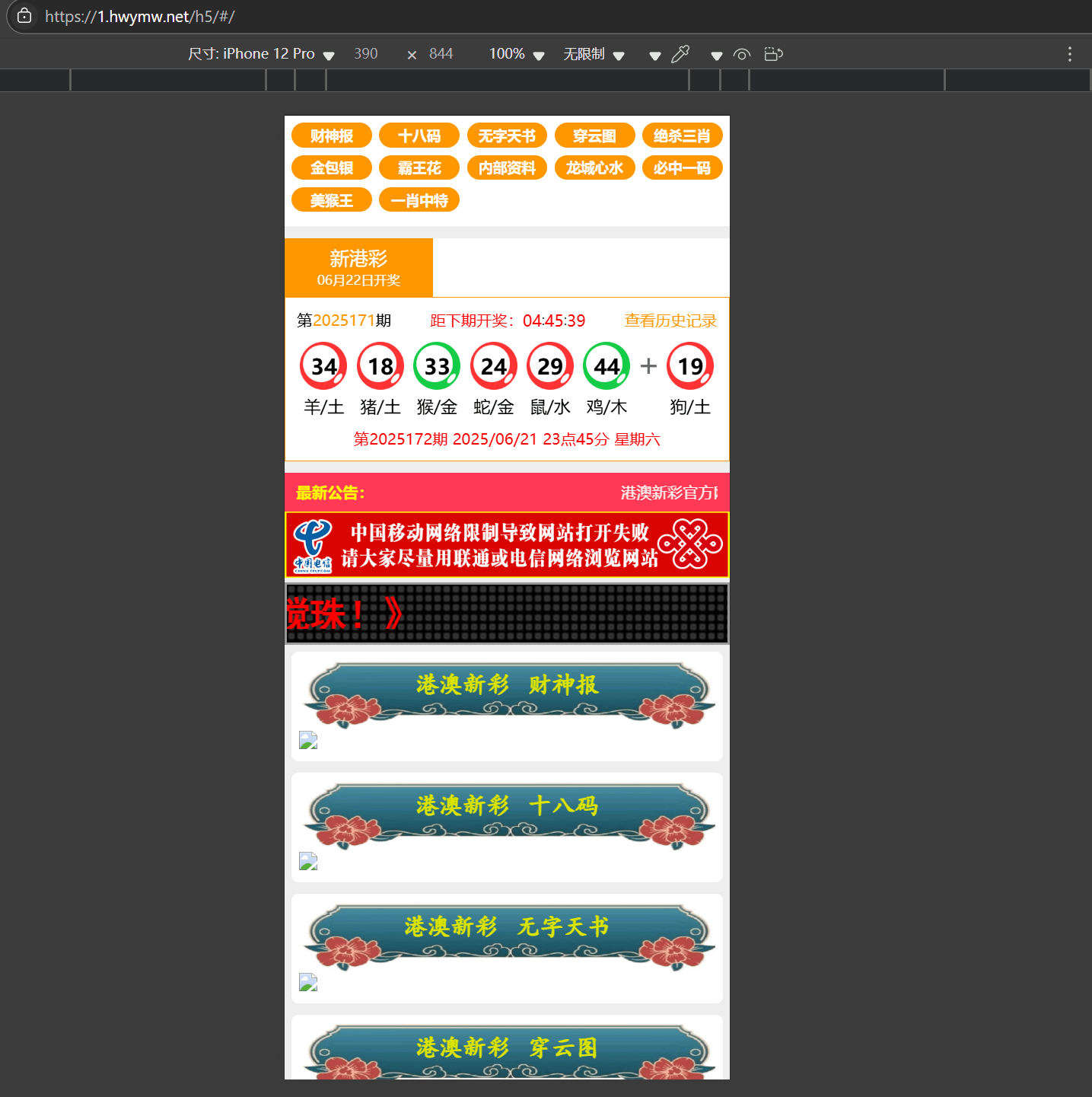
Task: Click the eyedropper icon in device toolbar
Action: 680,54
